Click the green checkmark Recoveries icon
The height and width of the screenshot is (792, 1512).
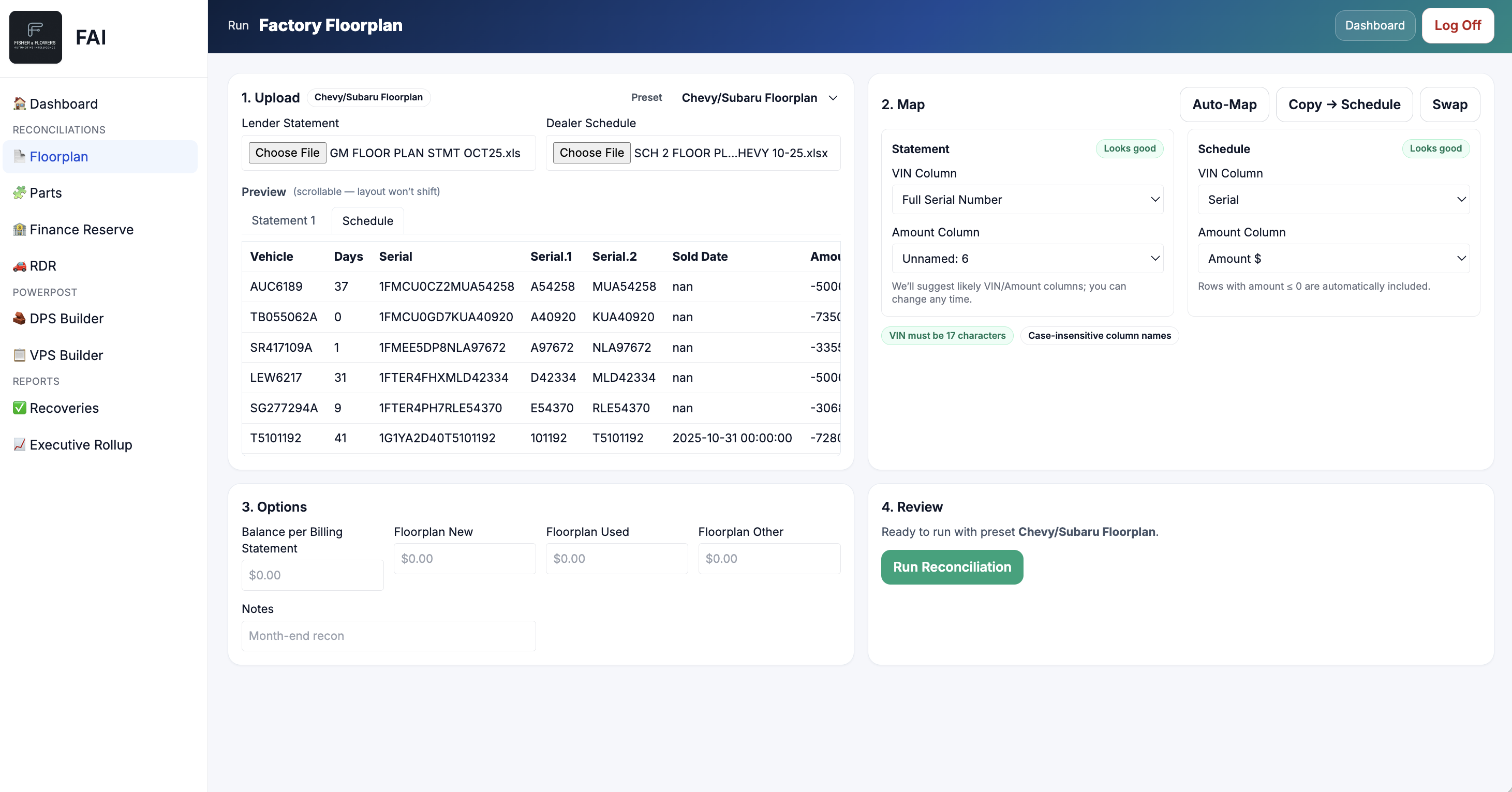[19, 408]
